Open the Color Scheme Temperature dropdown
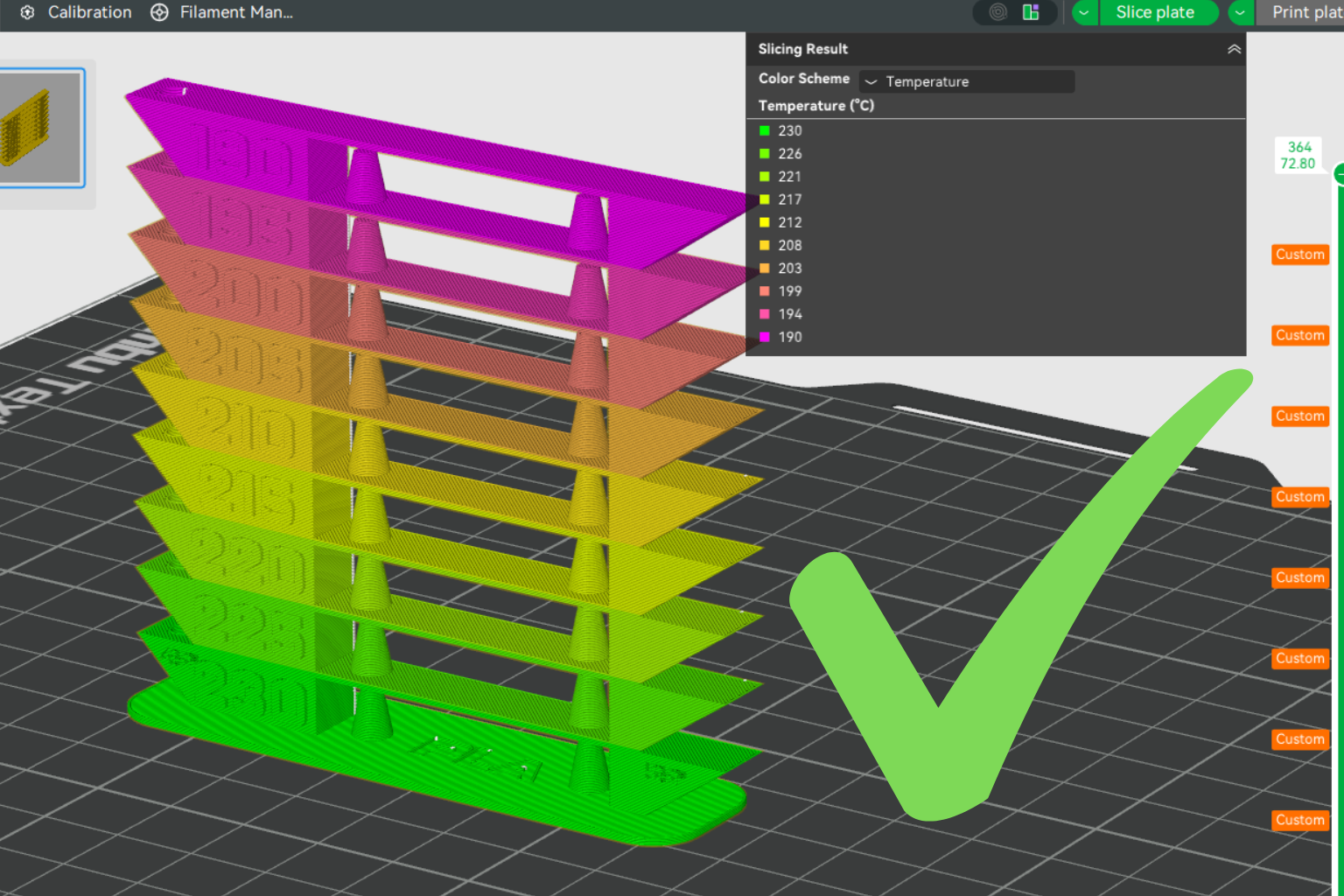 966,81
